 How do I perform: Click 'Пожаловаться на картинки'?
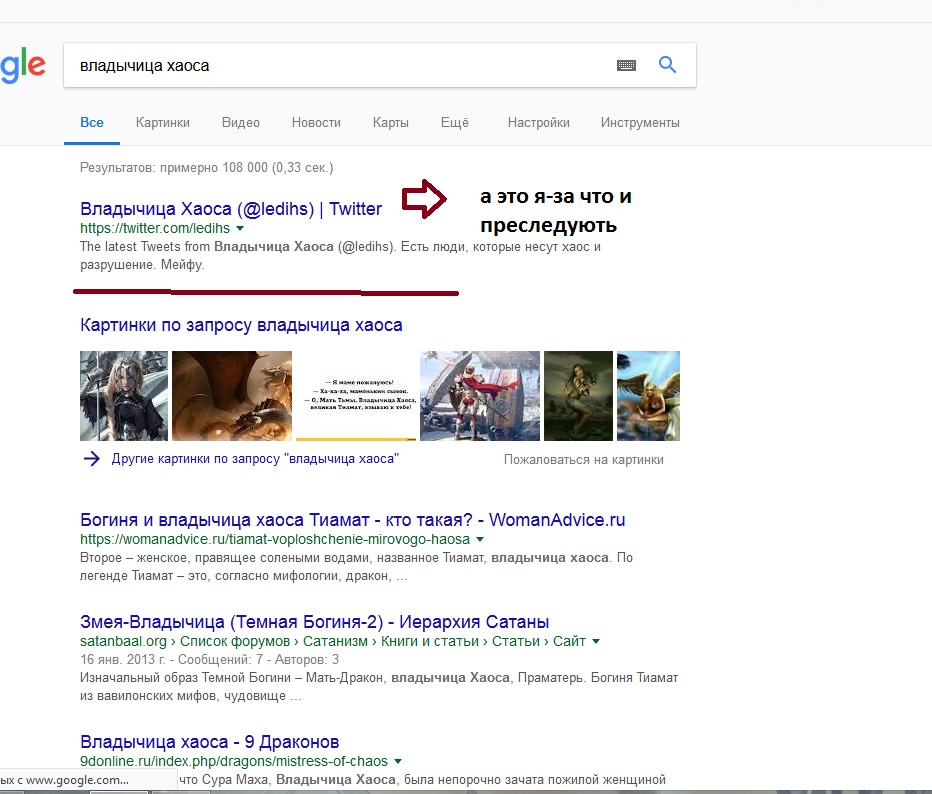click(584, 459)
